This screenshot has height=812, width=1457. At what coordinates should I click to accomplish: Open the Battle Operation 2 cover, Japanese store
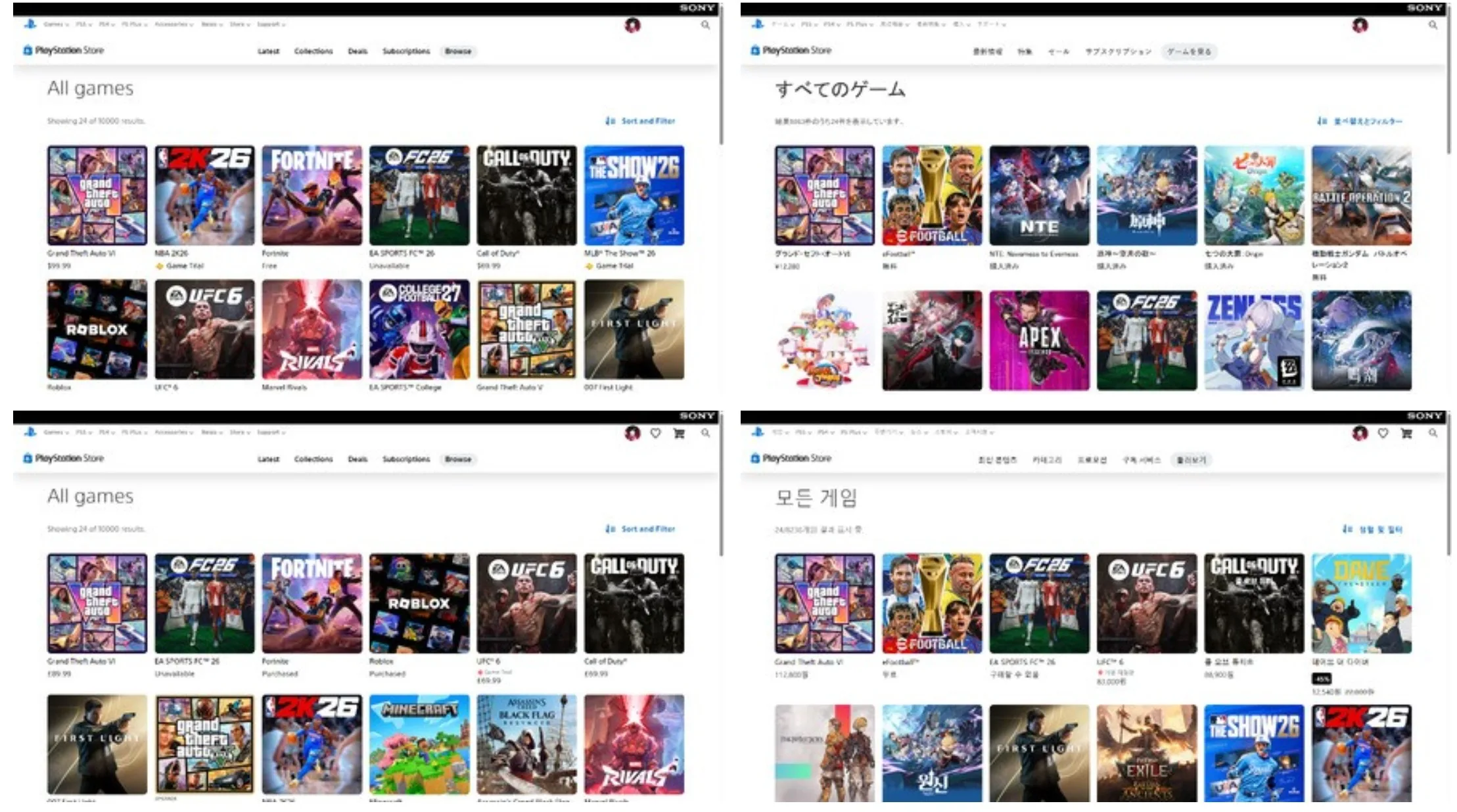point(1362,195)
